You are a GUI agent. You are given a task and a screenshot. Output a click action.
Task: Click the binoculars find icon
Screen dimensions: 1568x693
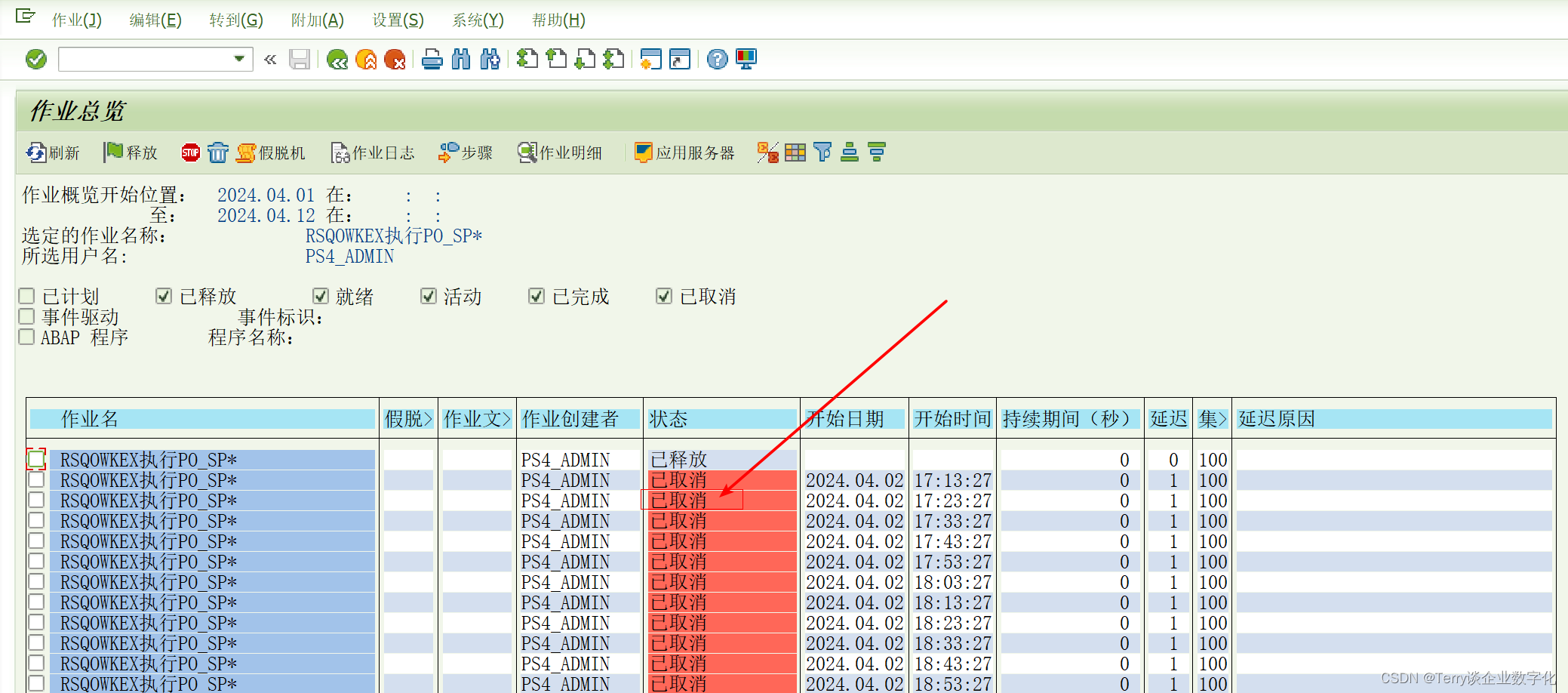point(461,59)
